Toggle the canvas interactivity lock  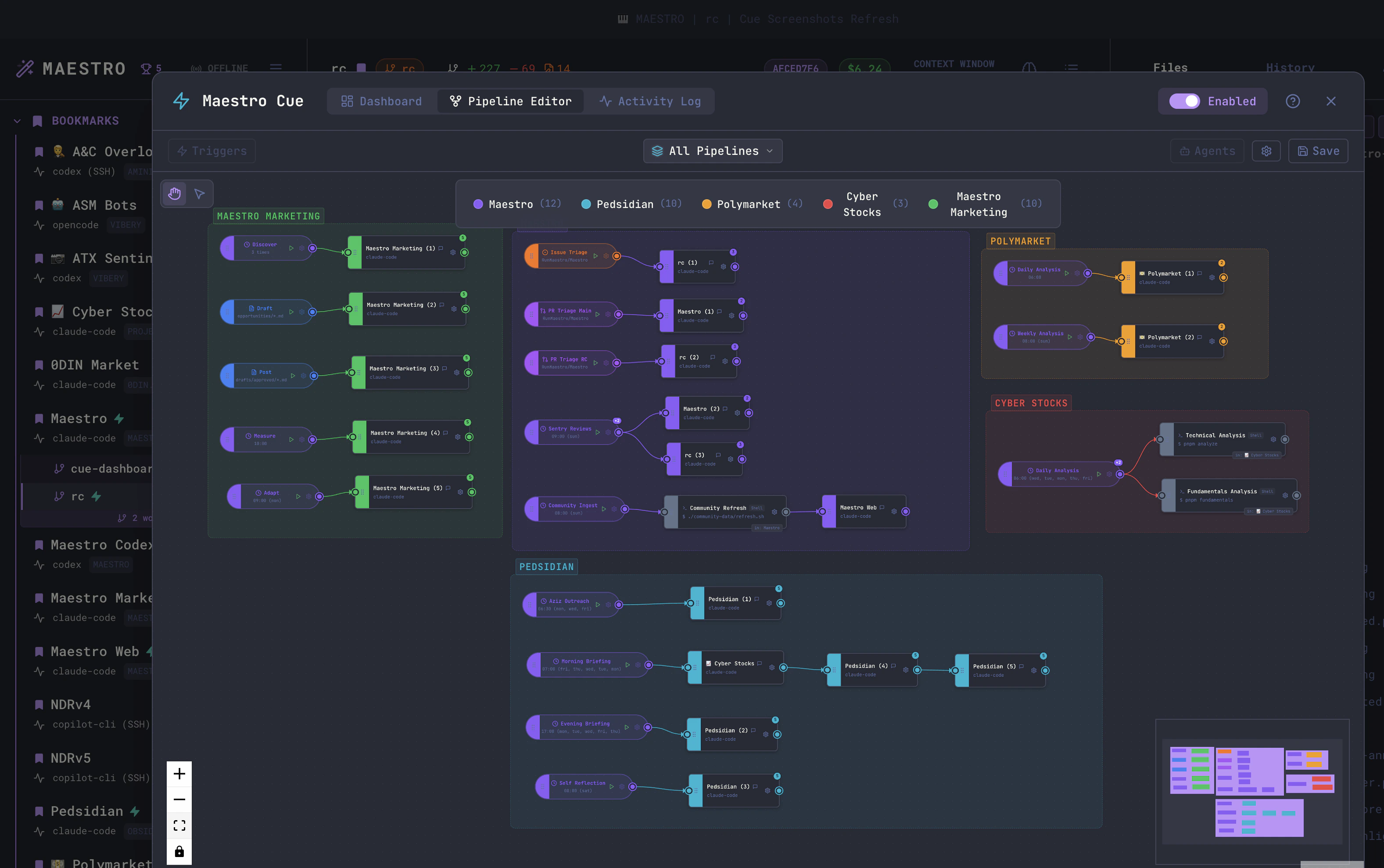179,851
